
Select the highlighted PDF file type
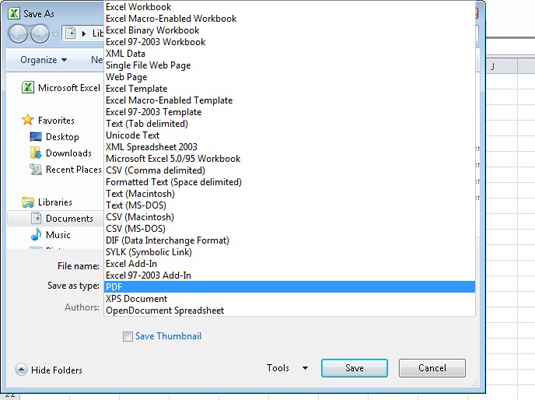pos(289,287)
